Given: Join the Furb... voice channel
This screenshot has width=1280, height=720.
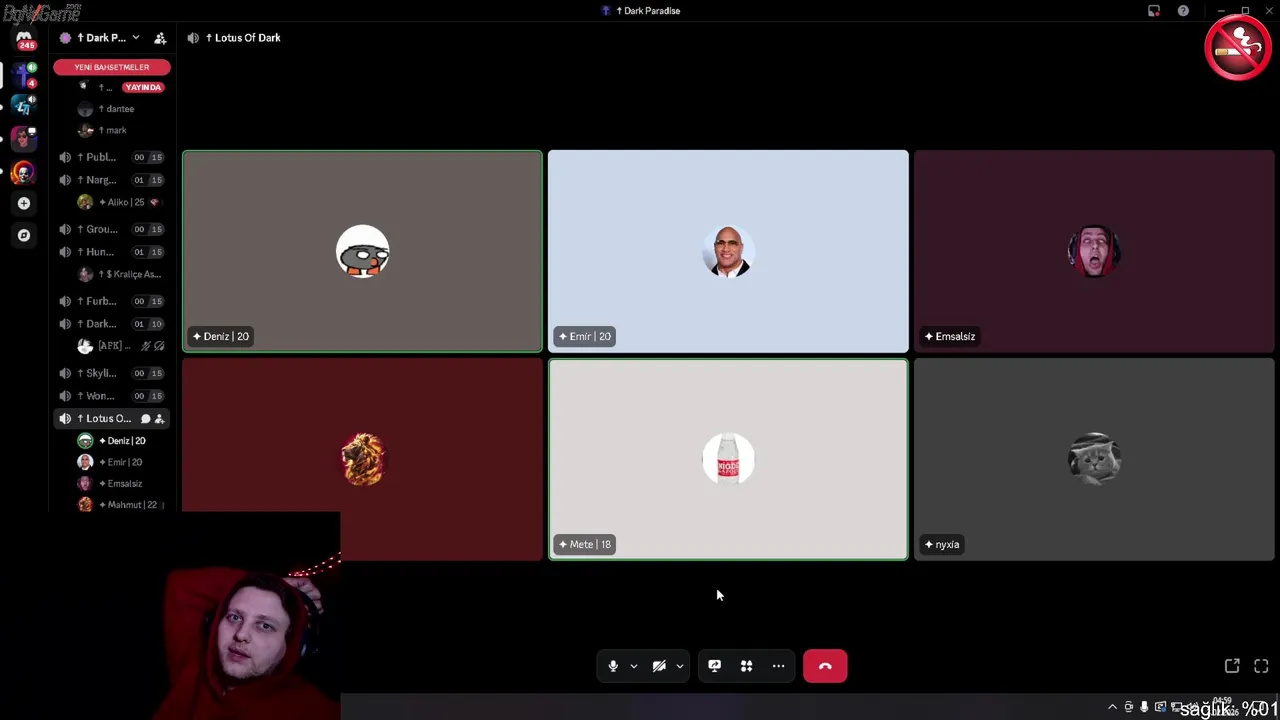Looking at the screenshot, I should point(110,301).
